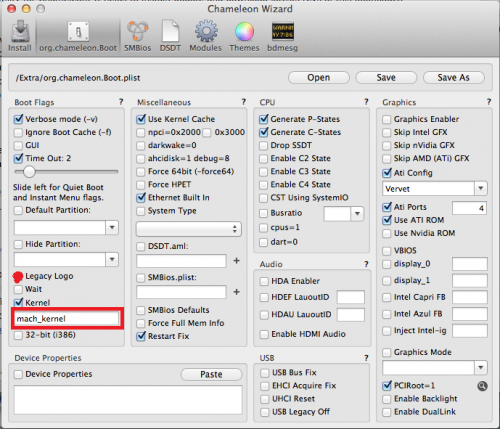Open the bdmesg log icon
Viewport: 500px width, 429px height.
(x=282, y=36)
